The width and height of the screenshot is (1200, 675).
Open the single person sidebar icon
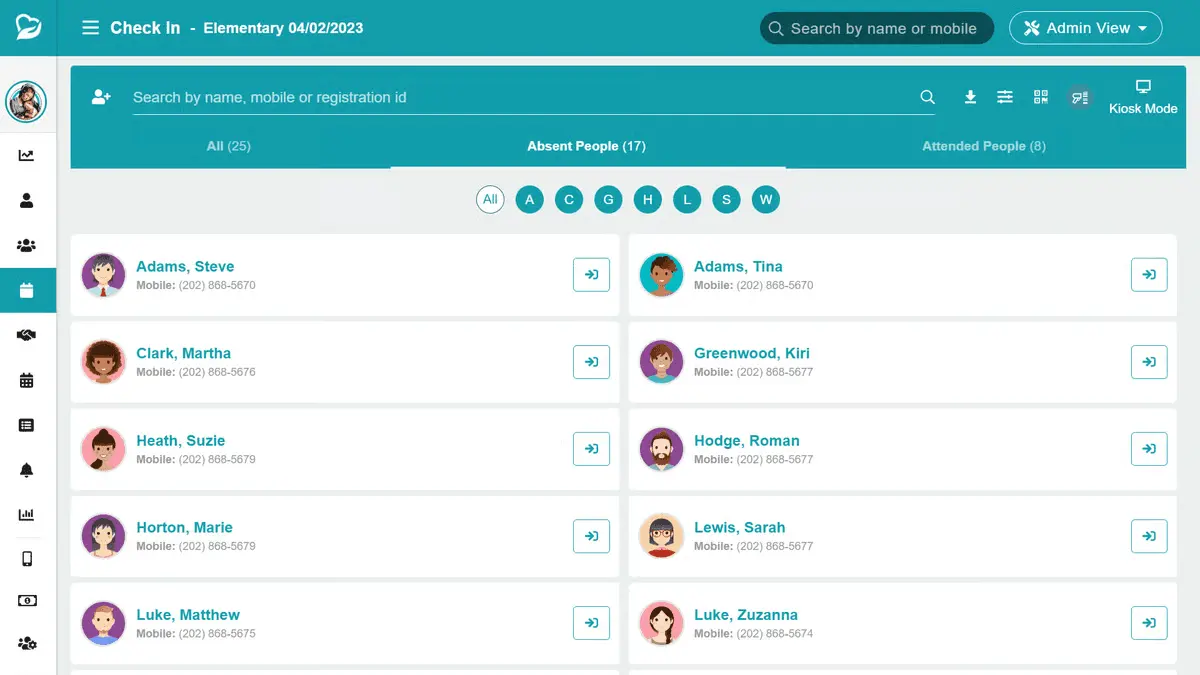[27, 201]
